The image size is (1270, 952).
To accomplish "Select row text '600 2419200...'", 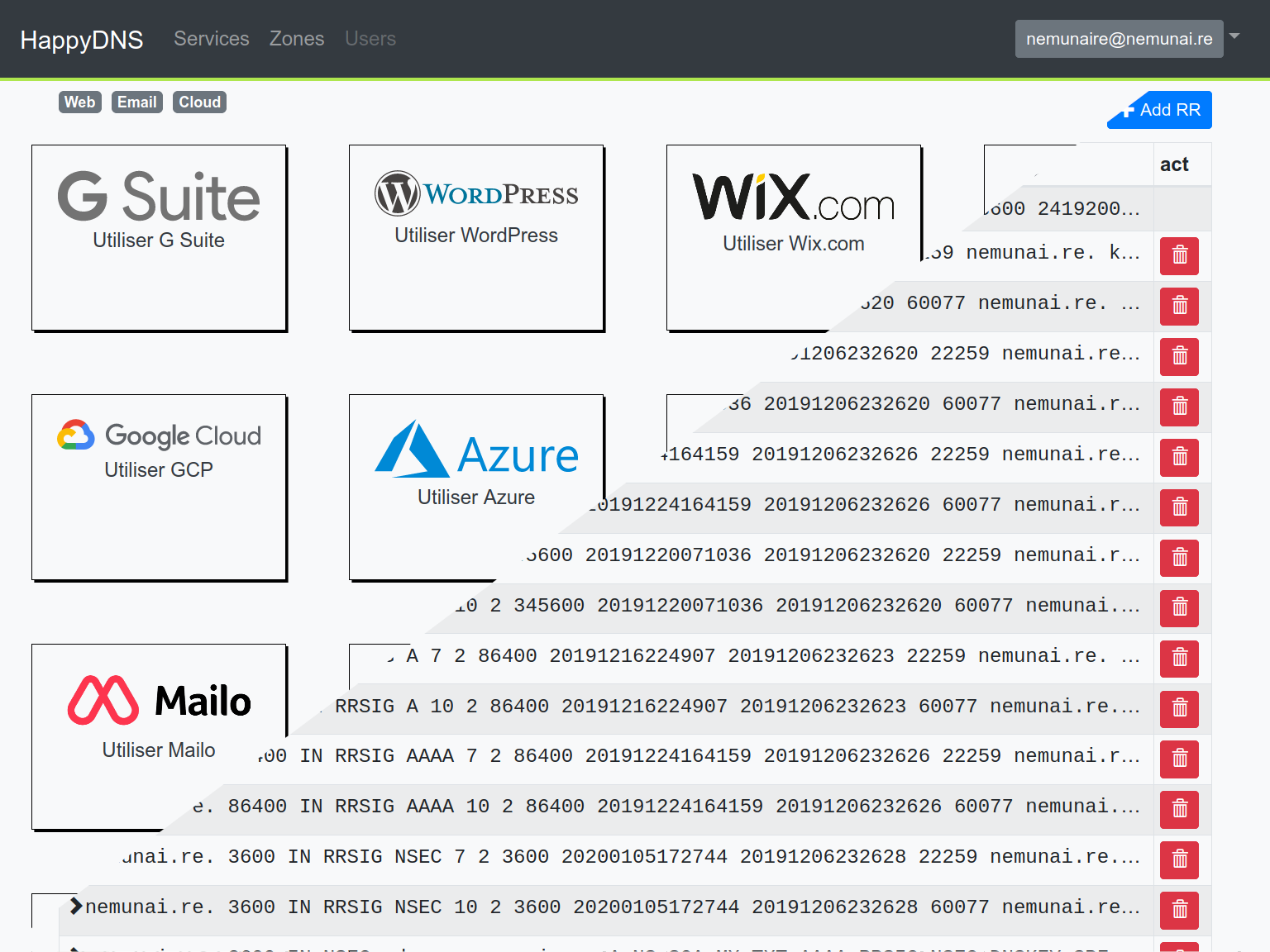I will point(1063,208).
